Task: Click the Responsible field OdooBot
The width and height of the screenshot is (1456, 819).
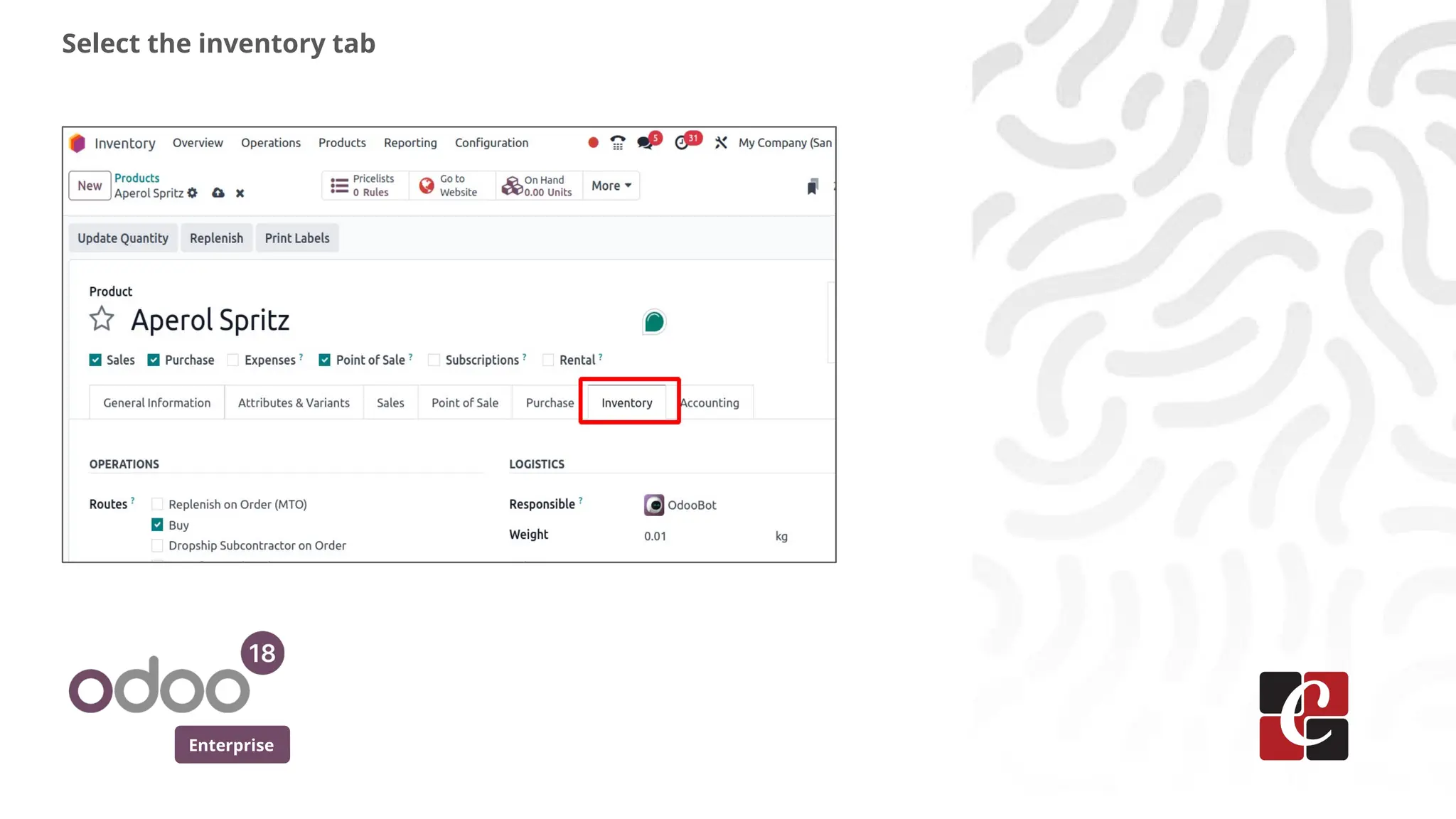Action: pyautogui.click(x=692, y=505)
